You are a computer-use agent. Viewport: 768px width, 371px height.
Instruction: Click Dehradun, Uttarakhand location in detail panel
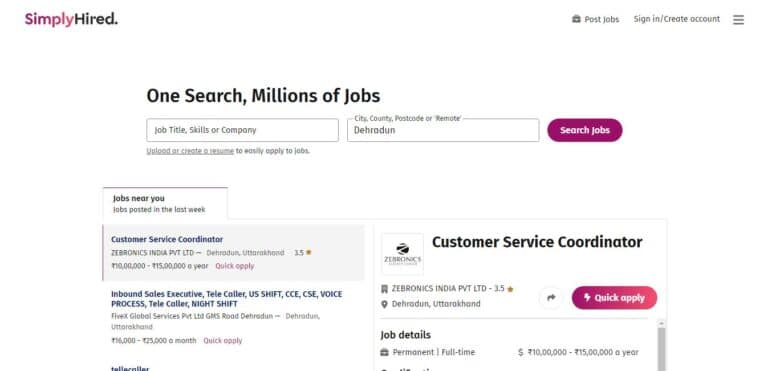[436, 304]
